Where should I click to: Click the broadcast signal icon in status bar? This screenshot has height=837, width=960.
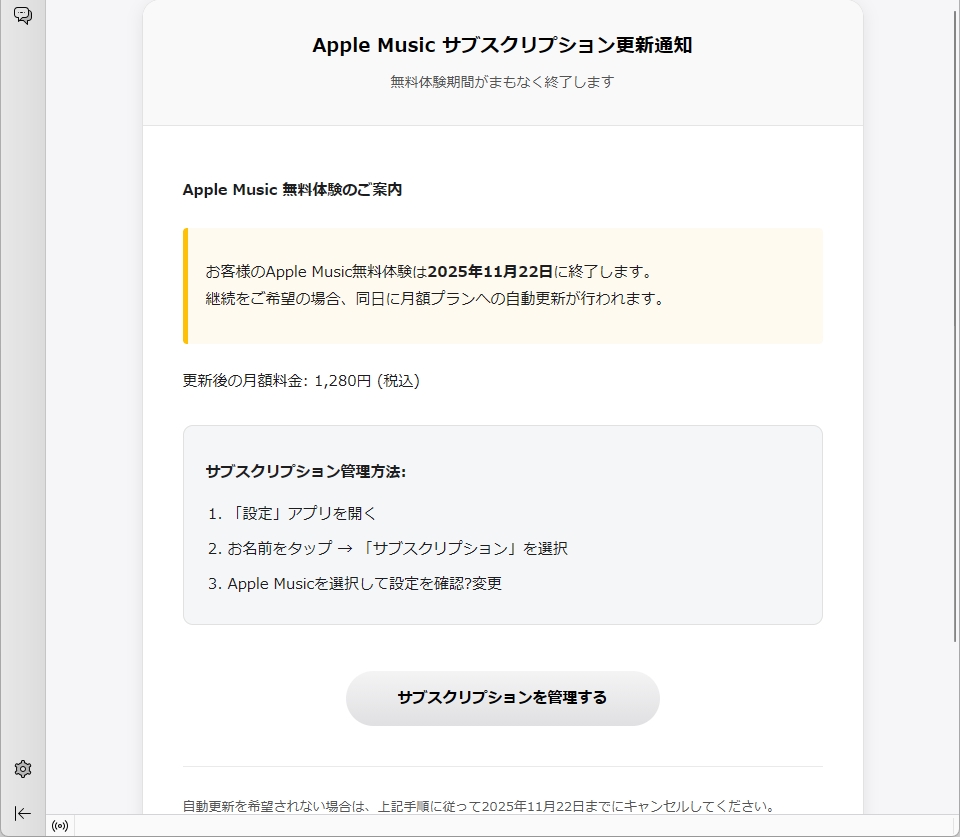pos(60,826)
